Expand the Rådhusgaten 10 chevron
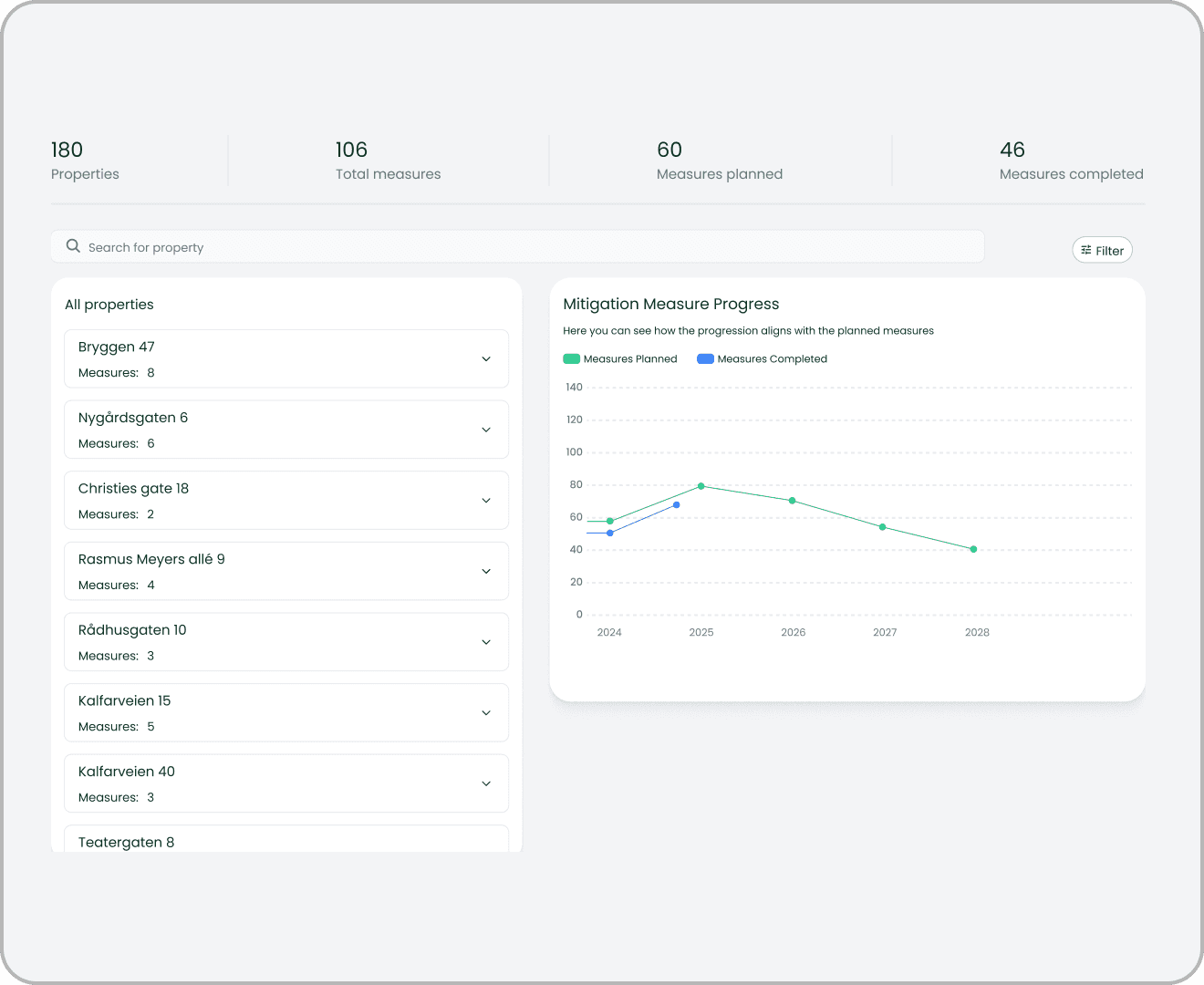 [486, 642]
